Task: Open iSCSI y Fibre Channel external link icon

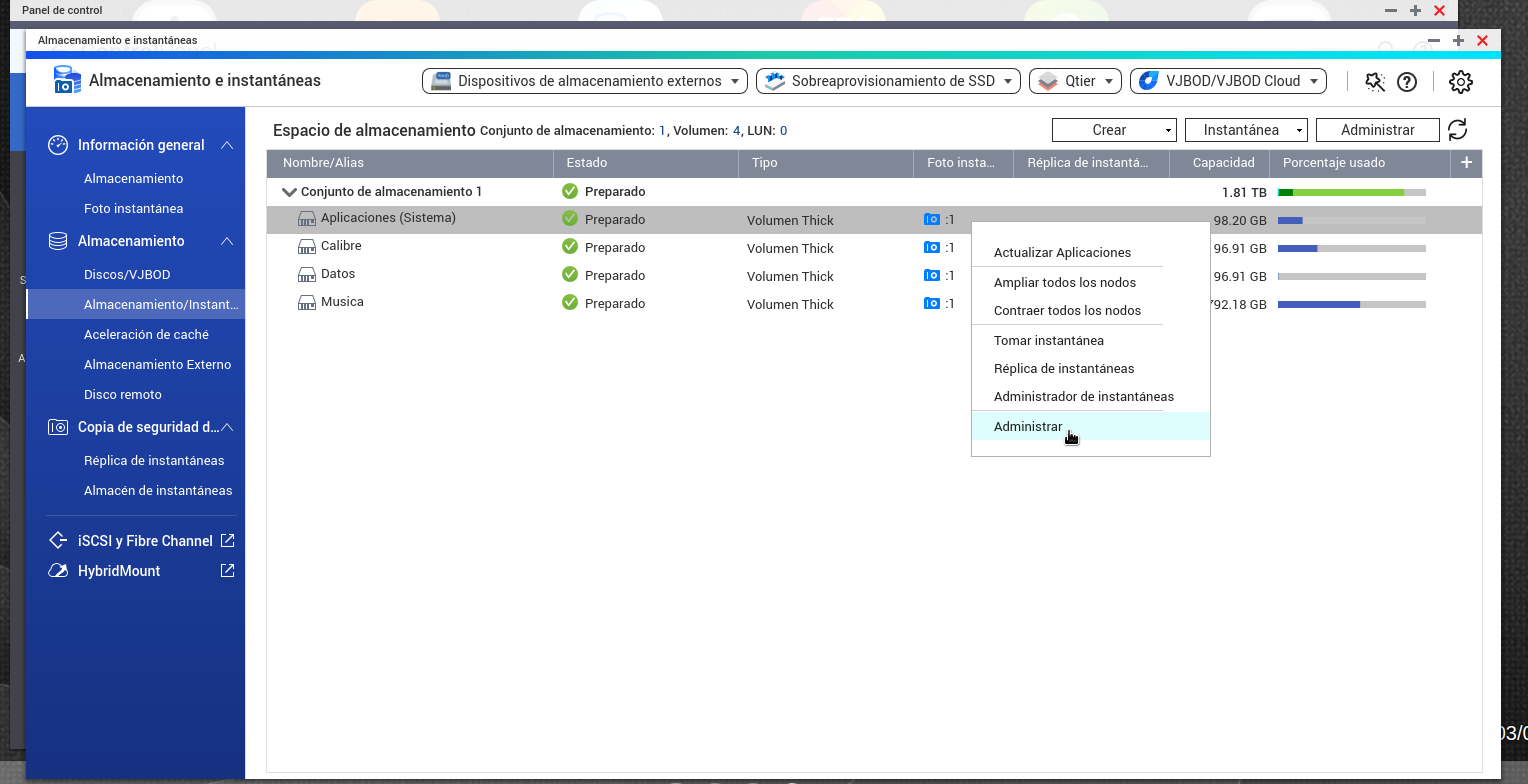Action: point(227,540)
